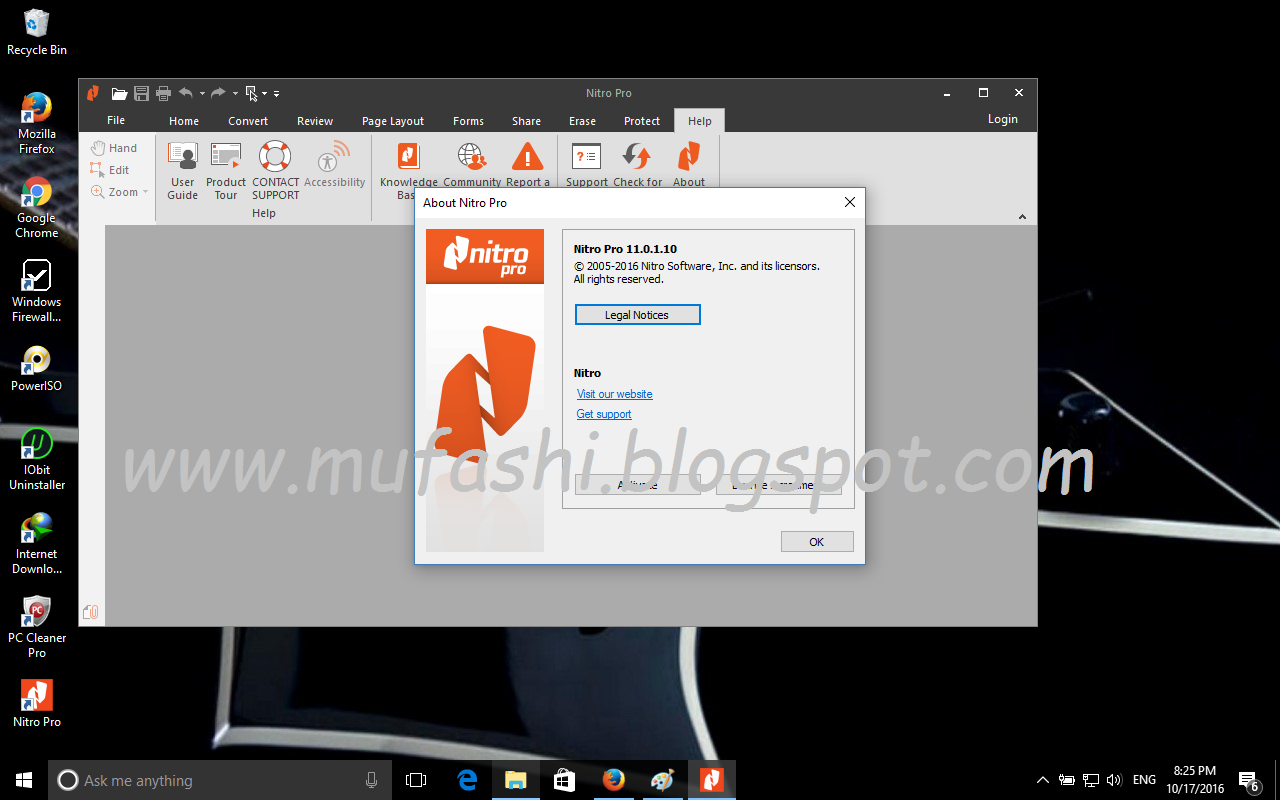Switch to the Erase tab

pyautogui.click(x=583, y=121)
